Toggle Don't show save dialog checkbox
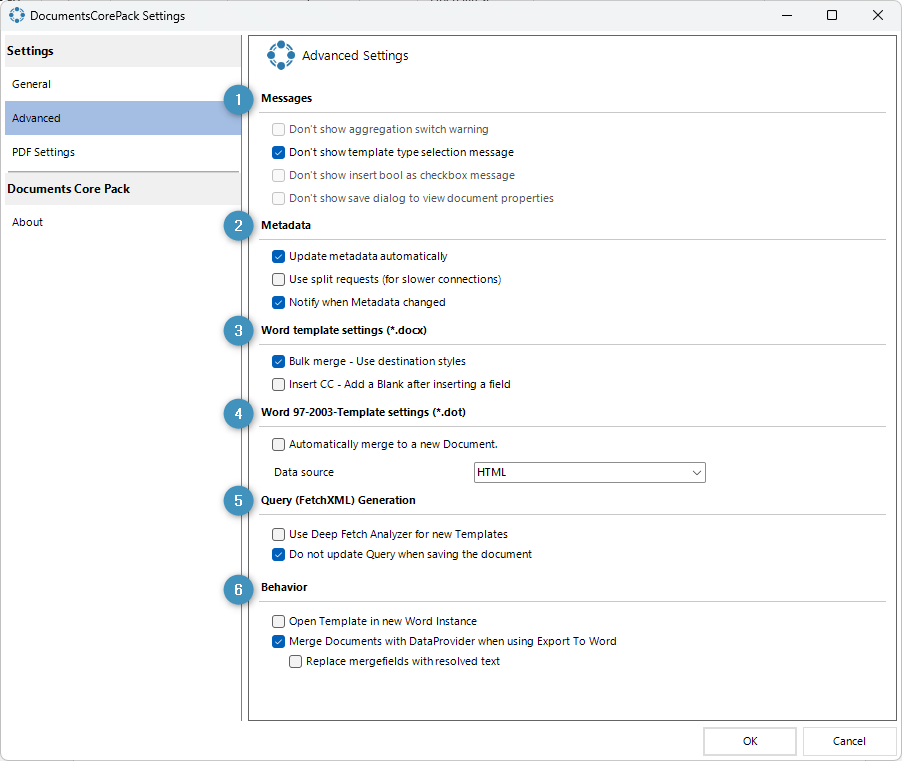 click(x=278, y=198)
